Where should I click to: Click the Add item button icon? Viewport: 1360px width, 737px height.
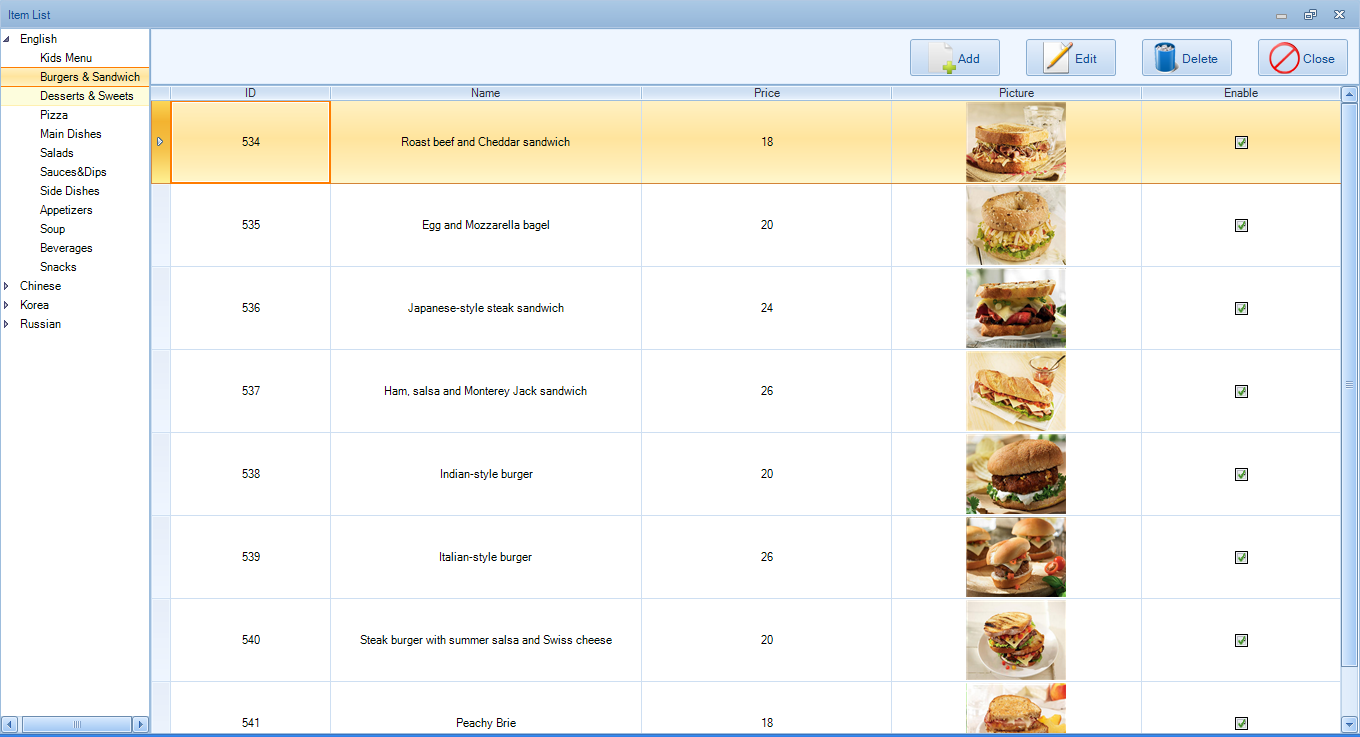tap(942, 59)
